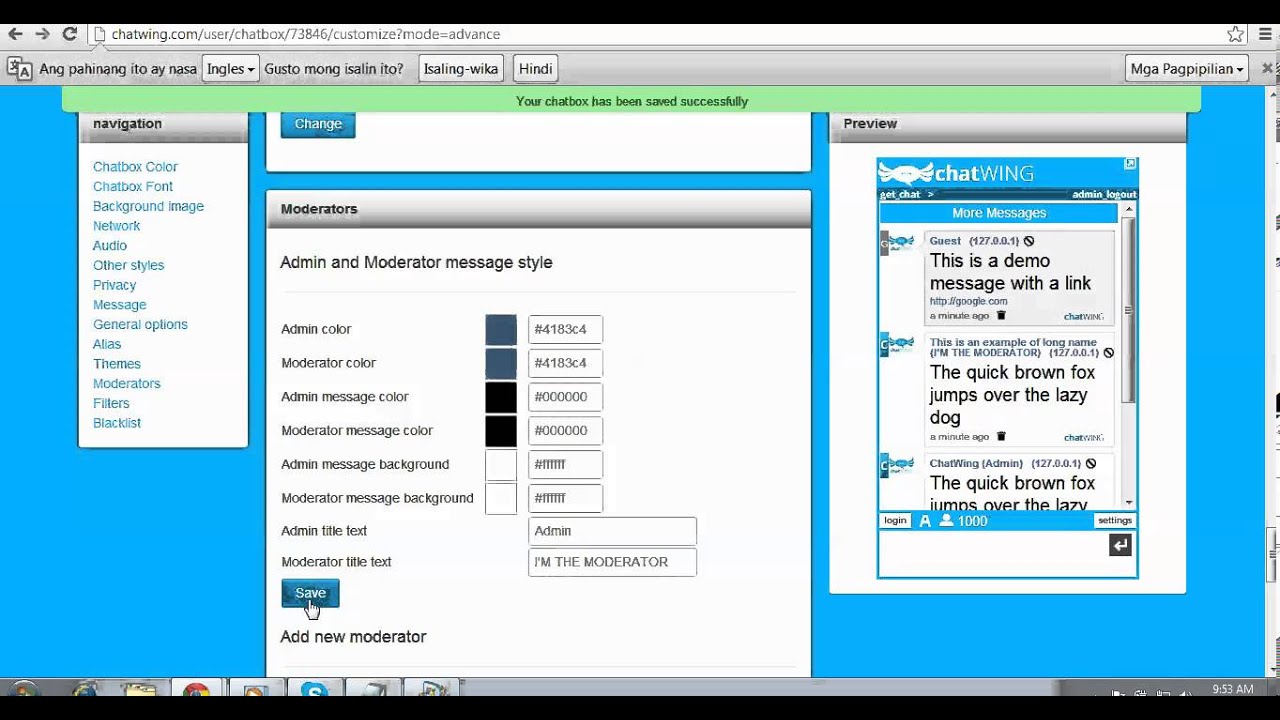Click the Moderator color swatch

click(501, 363)
